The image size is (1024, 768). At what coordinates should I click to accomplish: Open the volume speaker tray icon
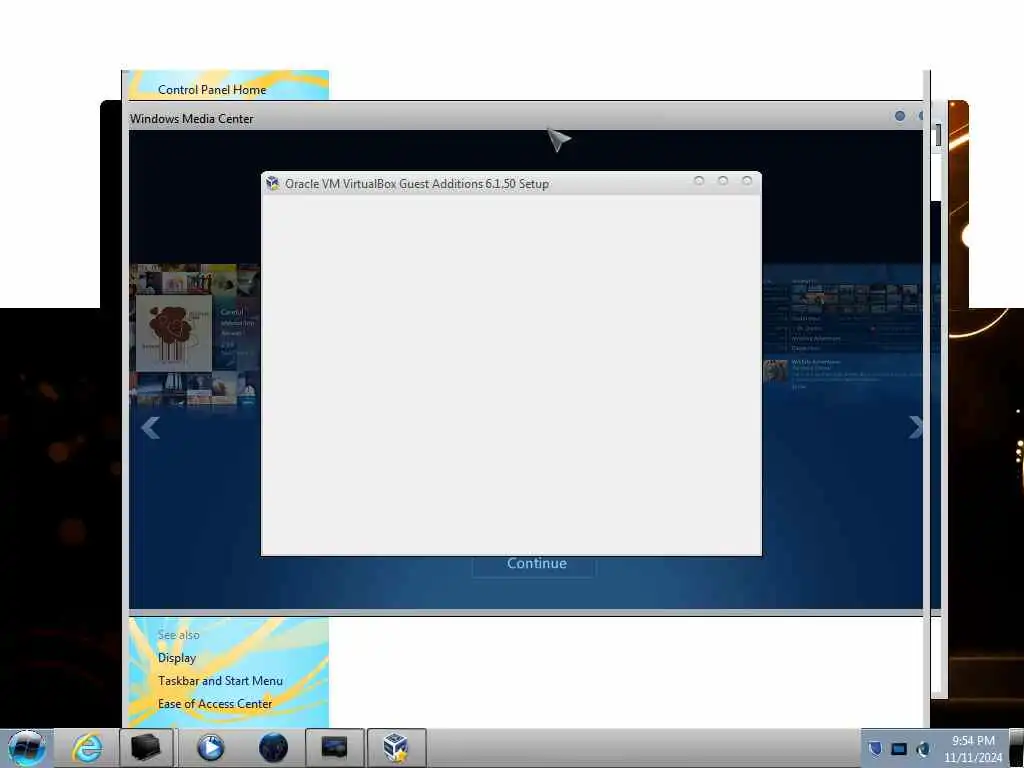click(x=923, y=749)
